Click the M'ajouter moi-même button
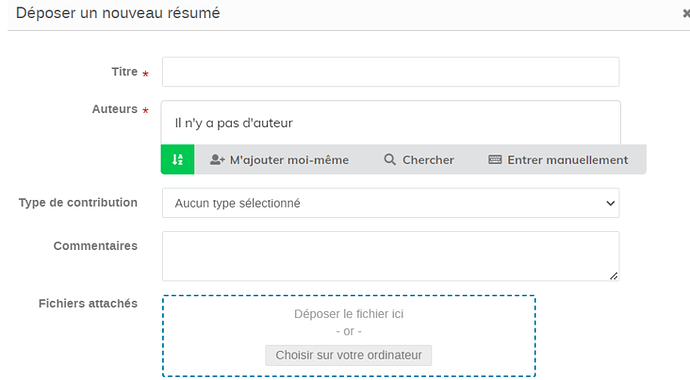Viewport: 690px width, 380px height. click(x=279, y=160)
